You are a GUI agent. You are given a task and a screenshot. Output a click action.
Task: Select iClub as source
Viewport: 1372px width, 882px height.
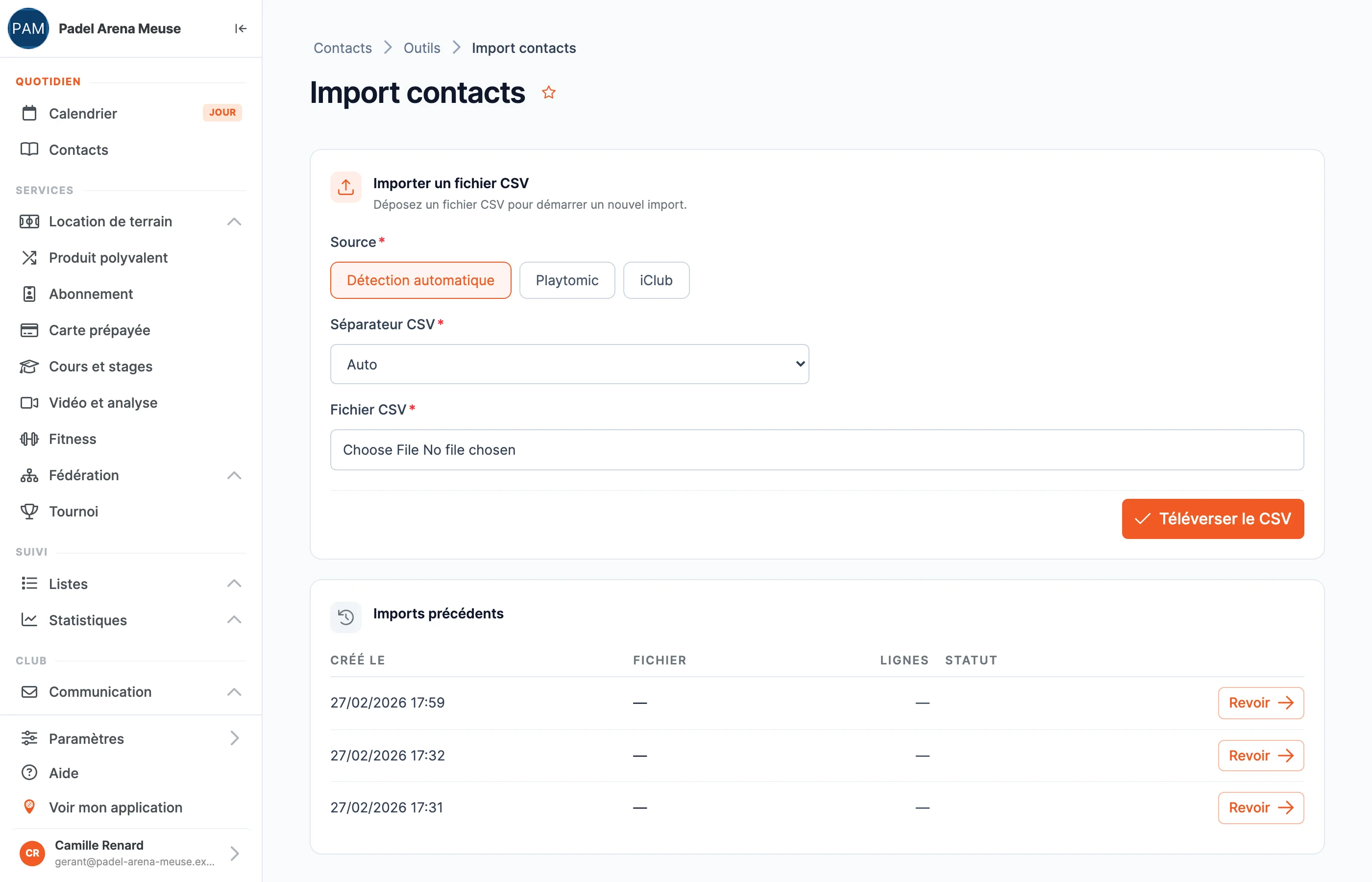tap(656, 280)
